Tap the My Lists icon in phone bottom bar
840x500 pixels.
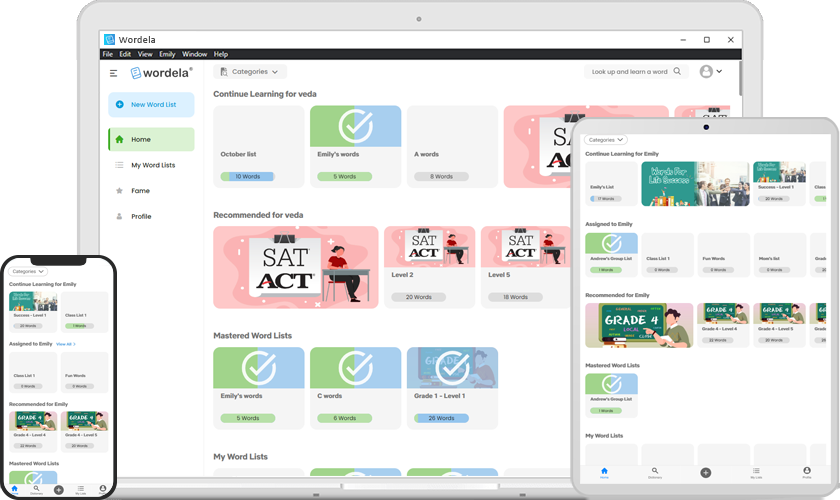(80, 490)
